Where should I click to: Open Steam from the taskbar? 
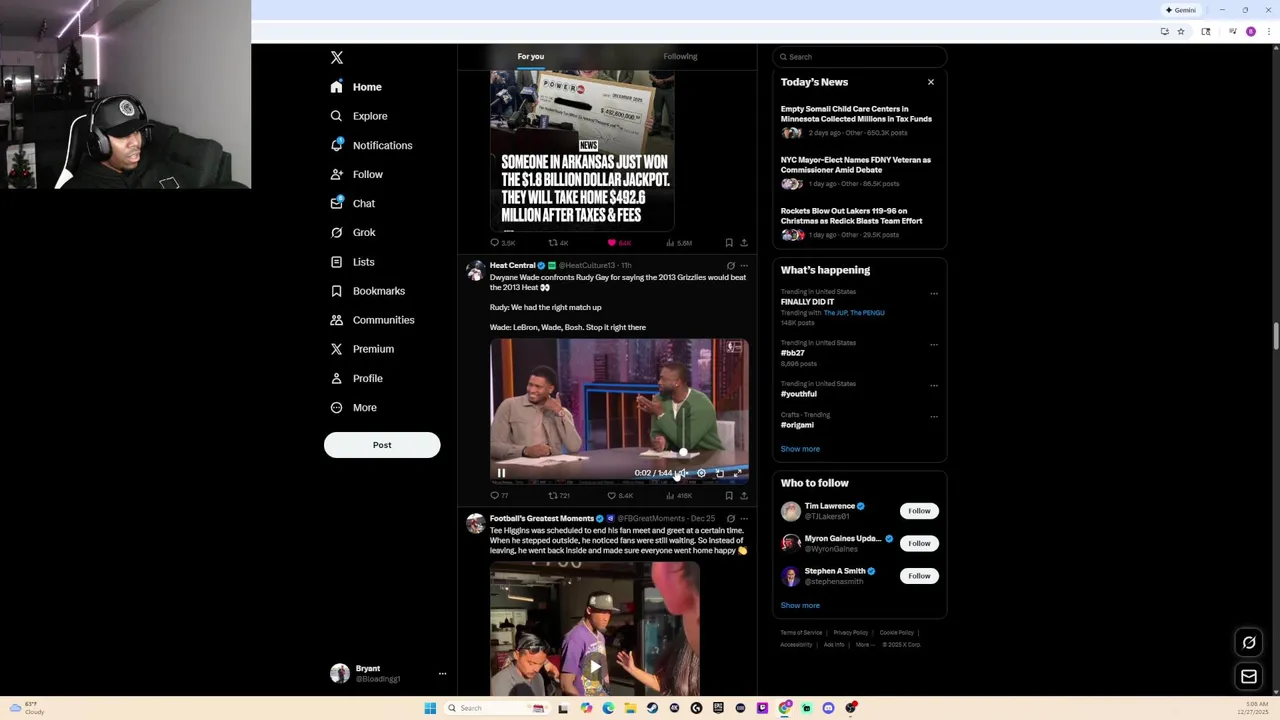click(652, 708)
